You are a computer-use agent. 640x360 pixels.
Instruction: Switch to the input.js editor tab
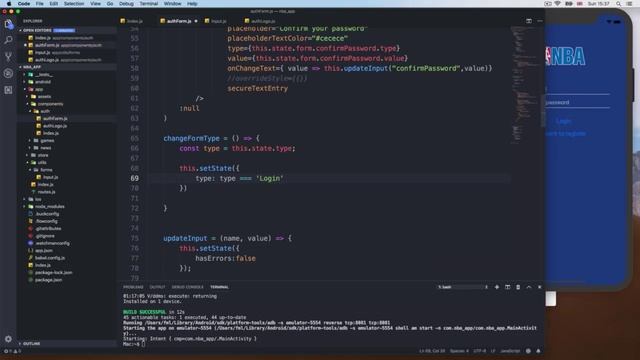[218, 21]
